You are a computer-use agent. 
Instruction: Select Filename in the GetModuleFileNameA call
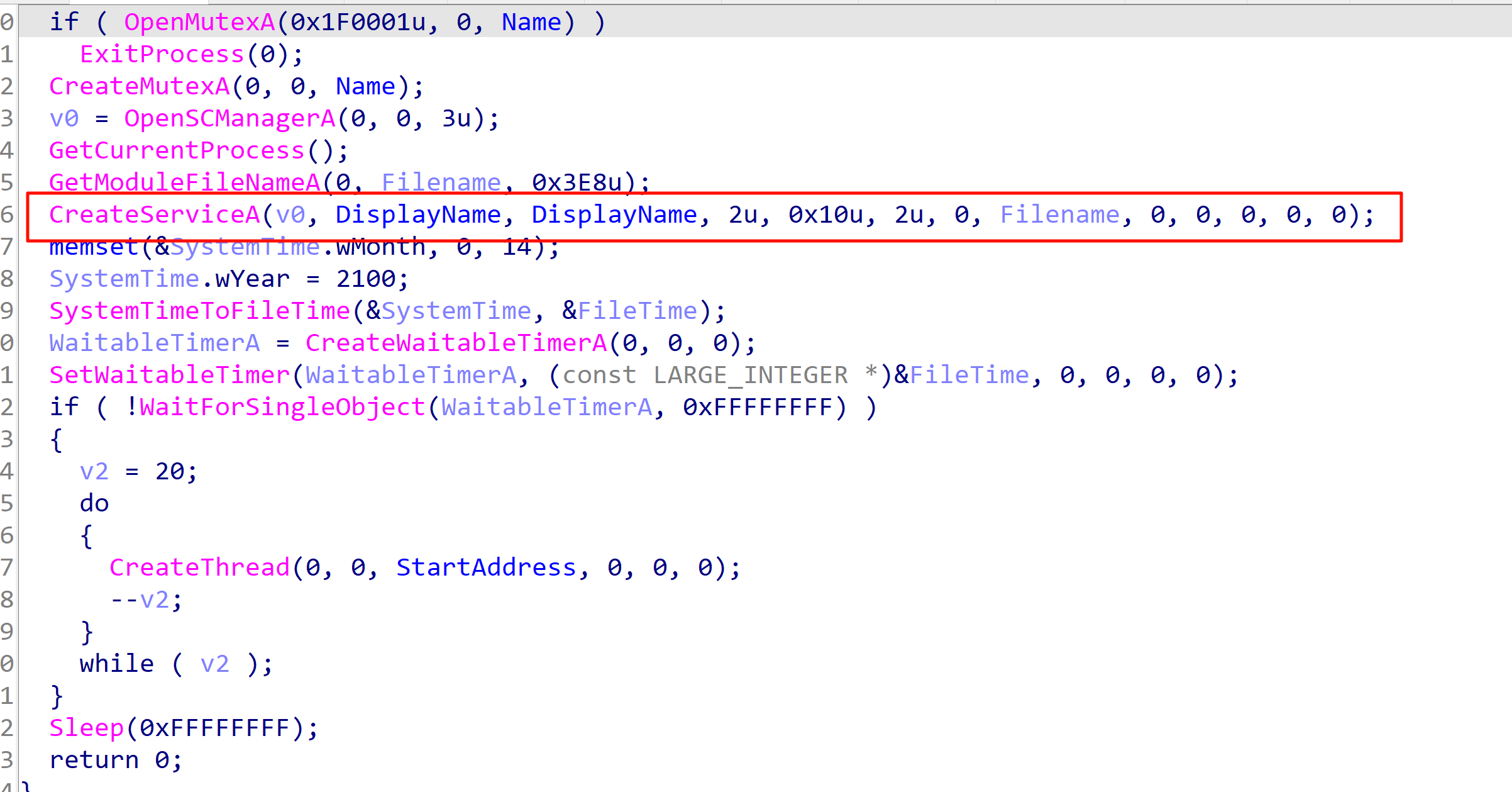[441, 182]
